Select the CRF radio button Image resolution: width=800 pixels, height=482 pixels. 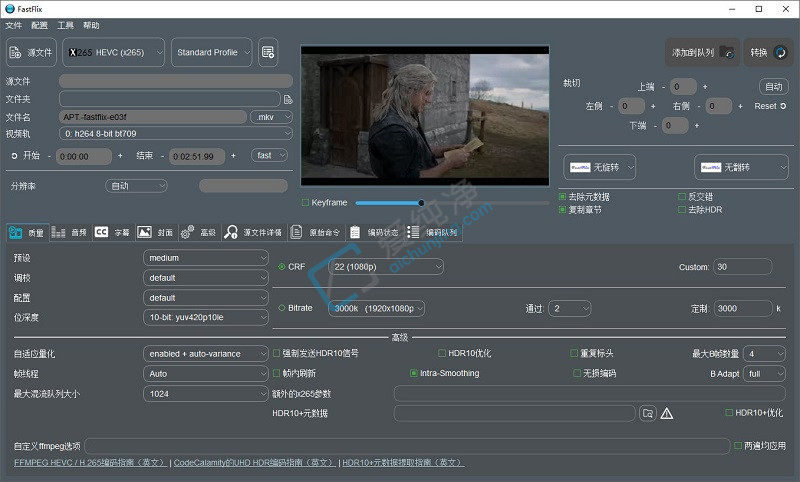(x=282, y=267)
